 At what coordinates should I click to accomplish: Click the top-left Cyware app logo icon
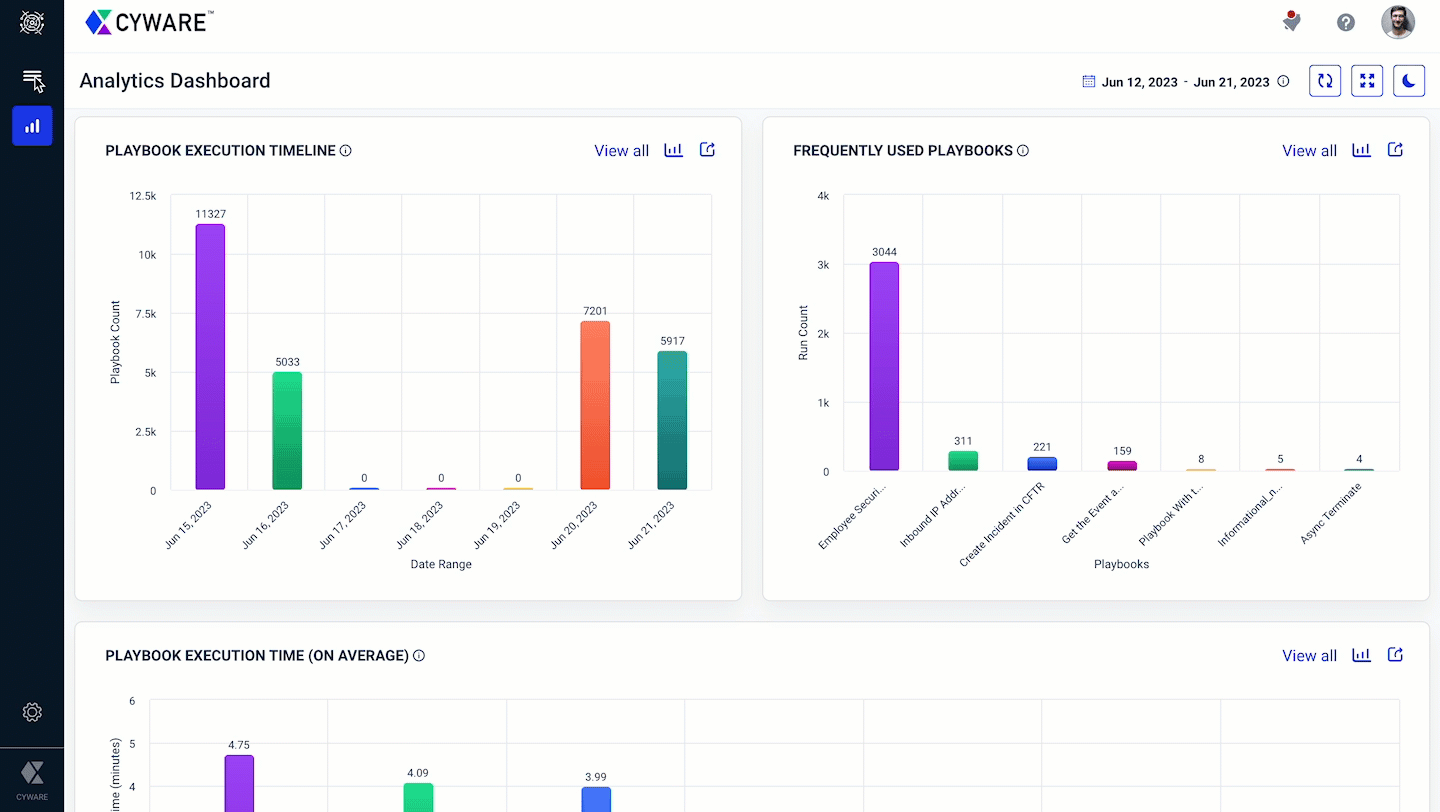click(x=32, y=22)
